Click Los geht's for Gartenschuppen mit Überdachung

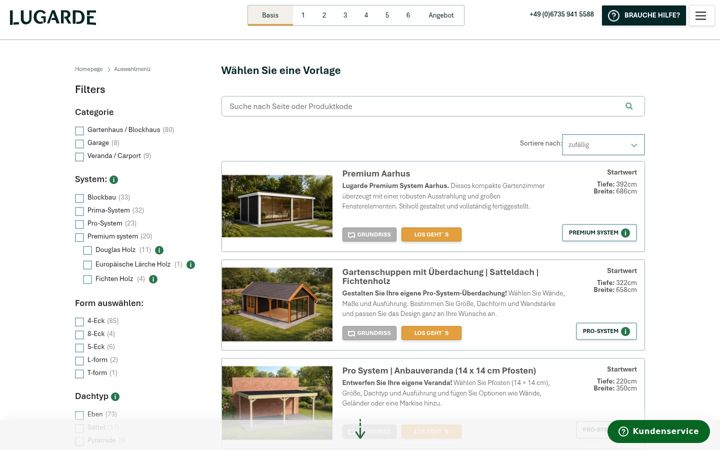click(431, 333)
